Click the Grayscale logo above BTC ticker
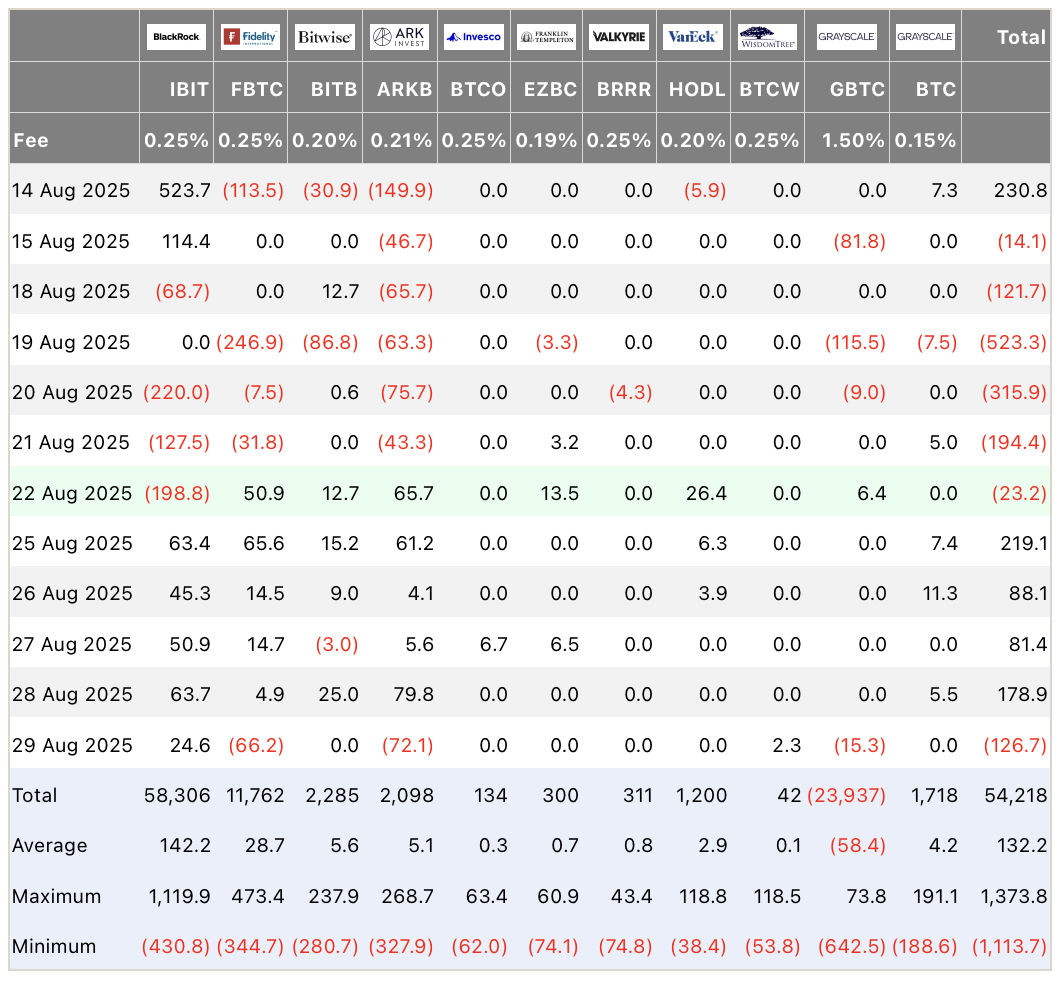The height and width of the screenshot is (982, 1064). coord(925,37)
